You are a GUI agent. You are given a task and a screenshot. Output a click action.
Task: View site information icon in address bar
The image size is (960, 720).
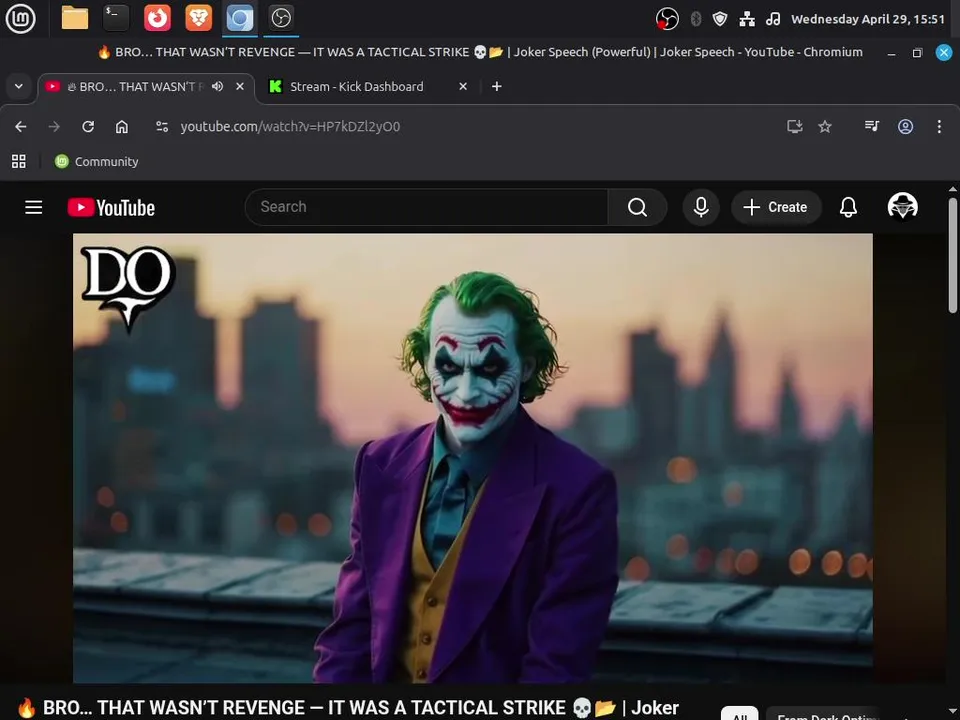click(x=162, y=127)
